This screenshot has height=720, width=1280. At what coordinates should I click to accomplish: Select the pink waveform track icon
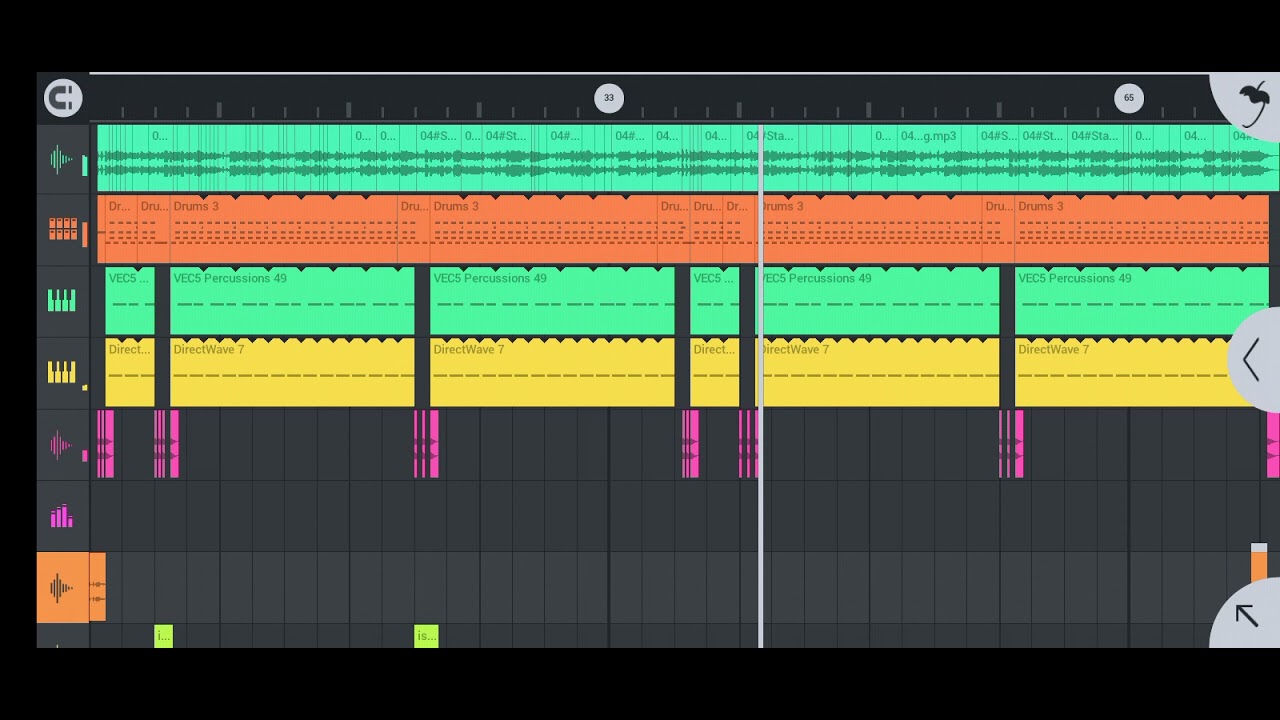62,445
